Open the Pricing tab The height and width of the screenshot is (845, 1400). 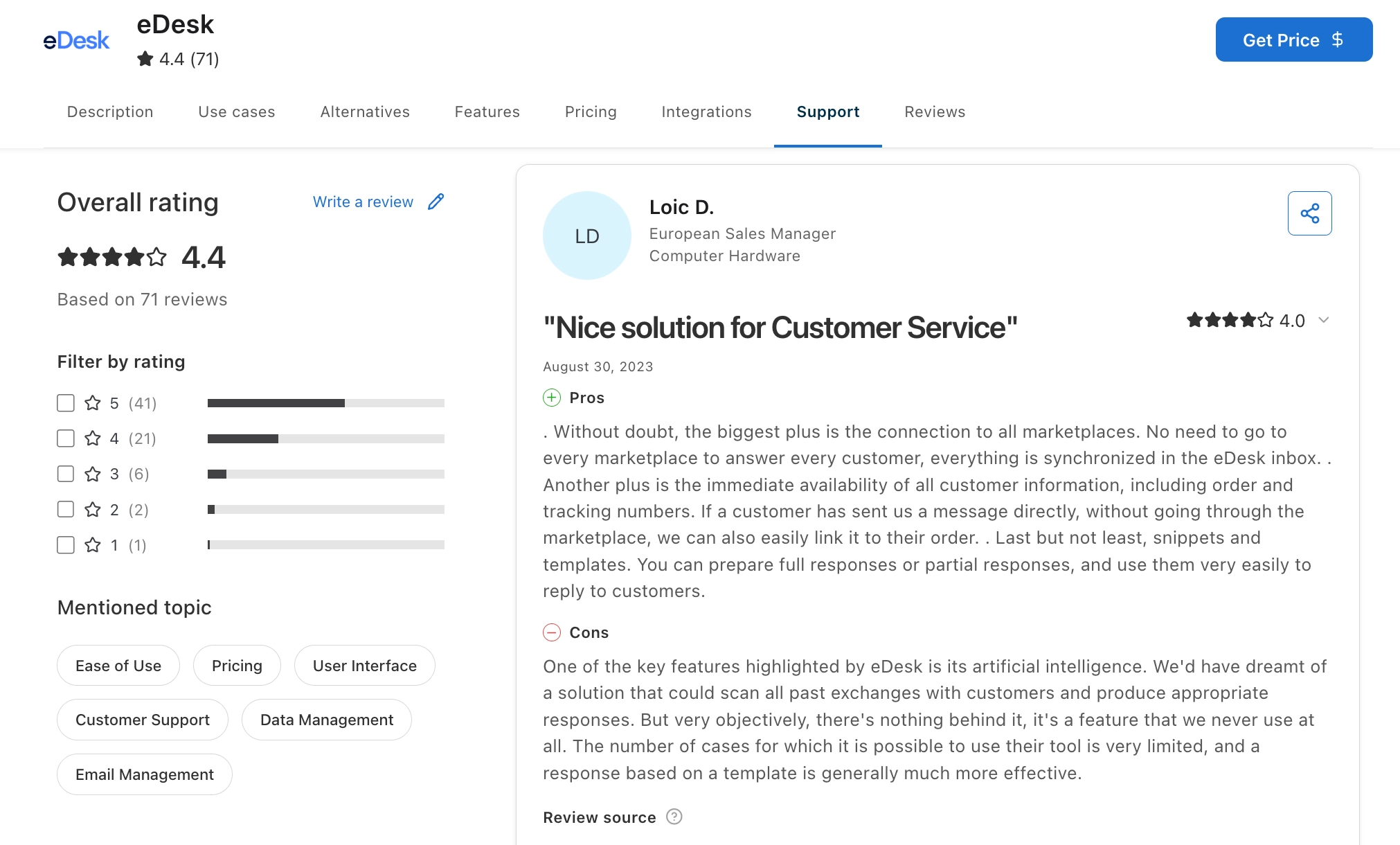click(x=591, y=112)
